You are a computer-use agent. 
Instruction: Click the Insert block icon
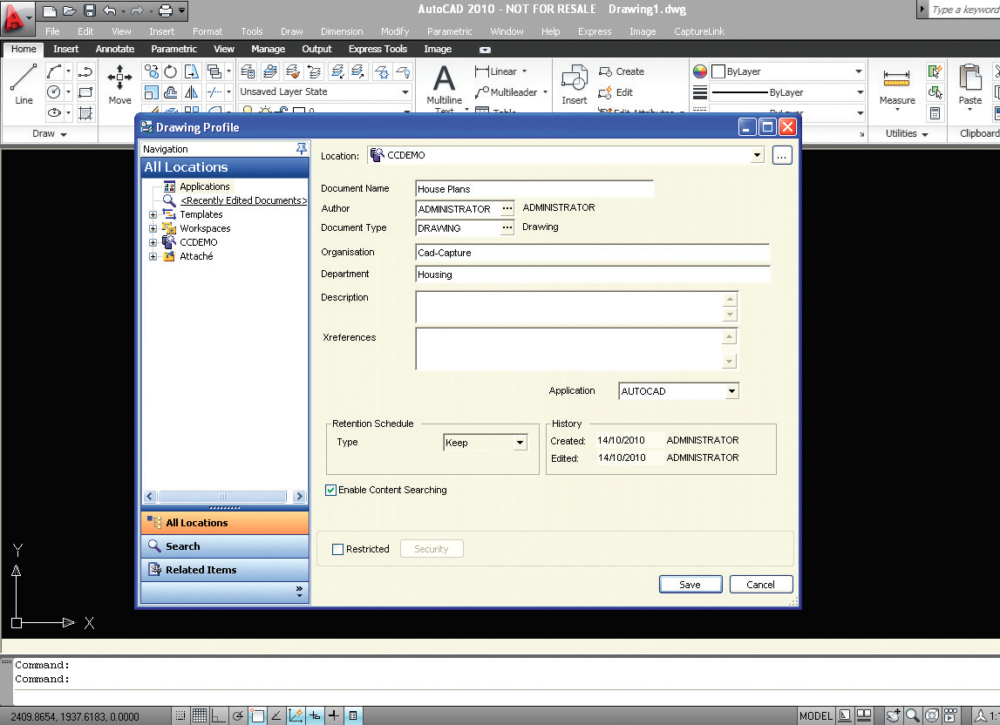tap(574, 85)
